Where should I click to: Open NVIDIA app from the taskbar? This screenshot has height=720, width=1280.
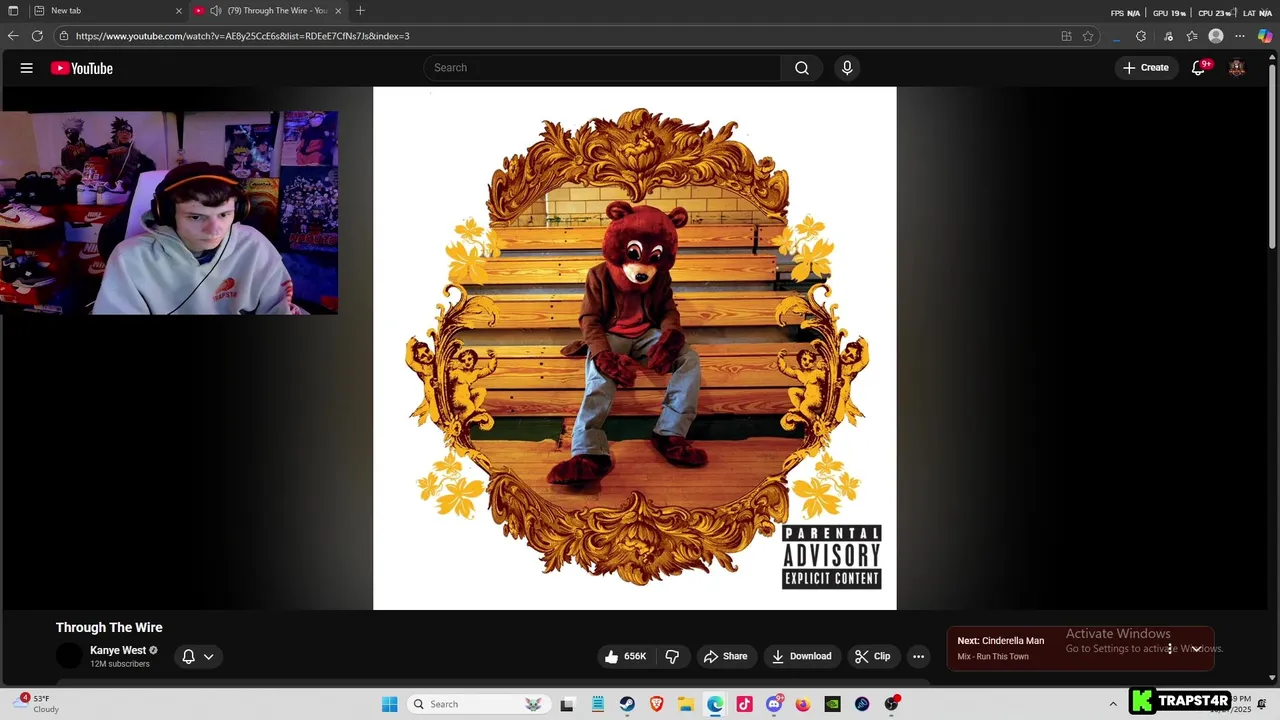[832, 704]
